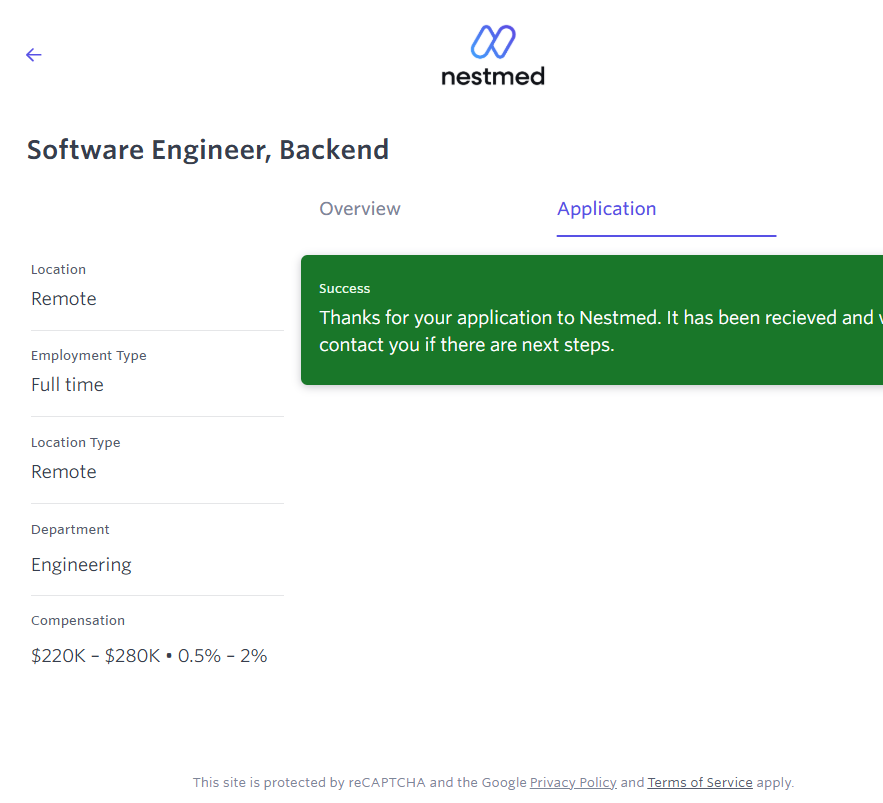Click the Location Type label

(x=75, y=443)
